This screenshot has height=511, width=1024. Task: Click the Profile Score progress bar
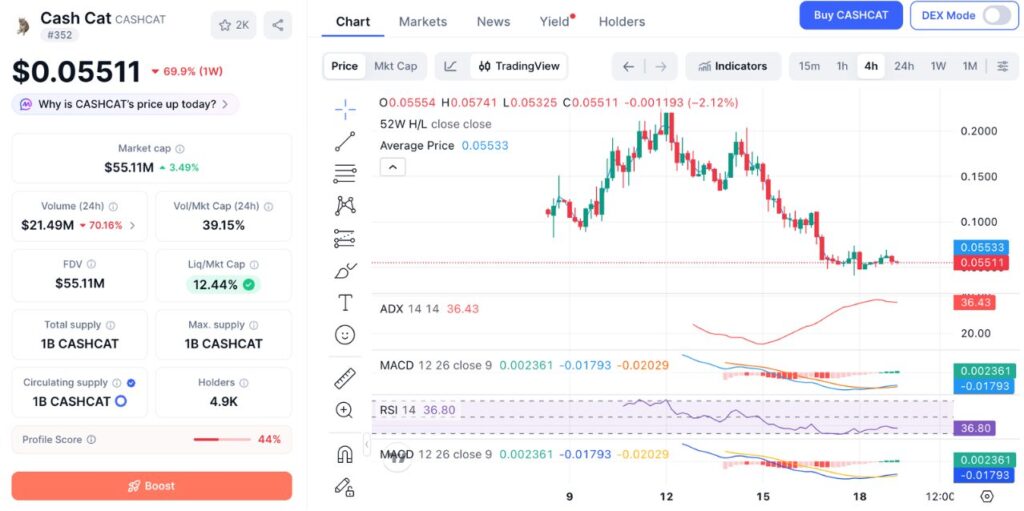click(x=222, y=440)
